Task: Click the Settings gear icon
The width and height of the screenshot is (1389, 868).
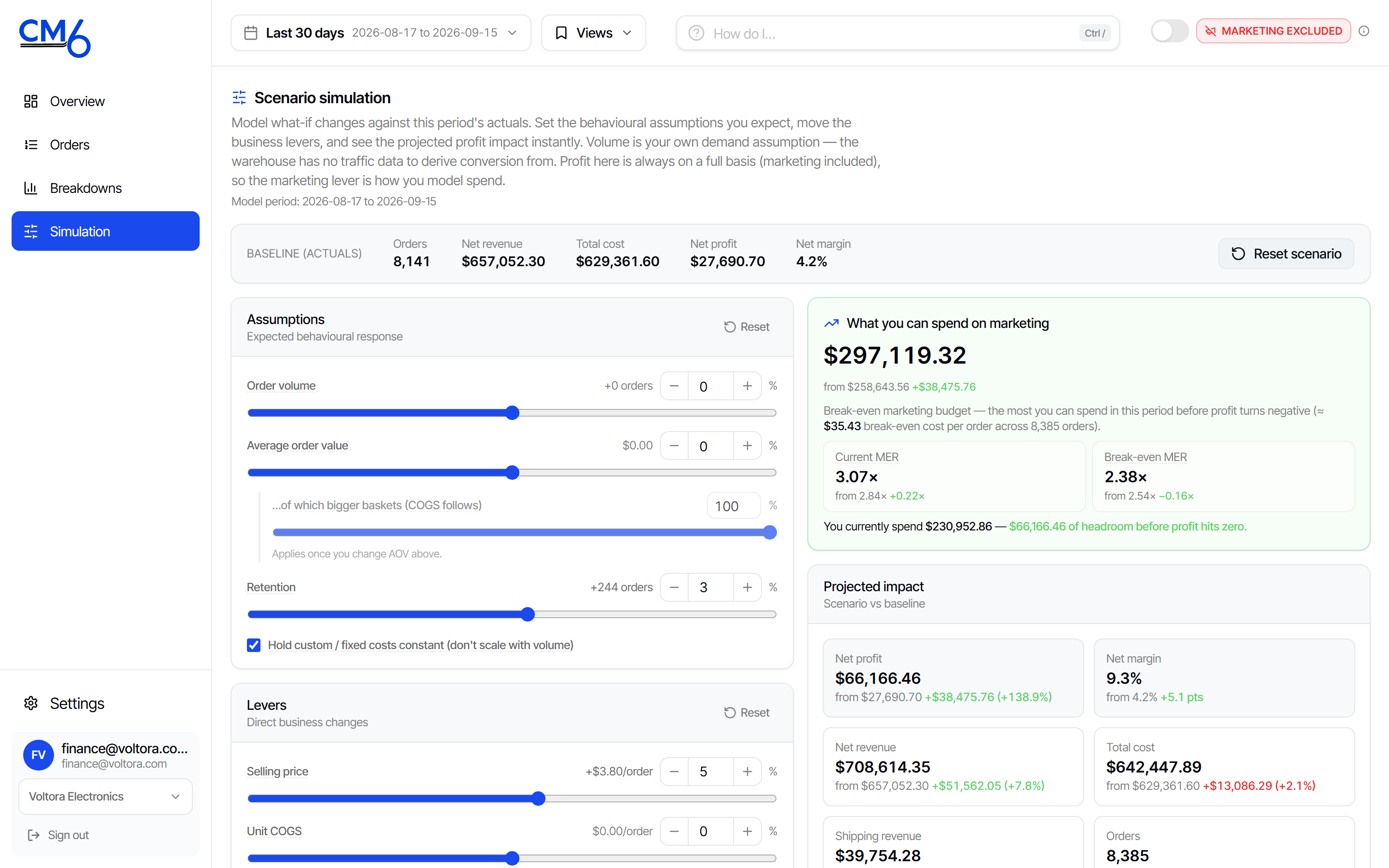Action: pos(31,703)
